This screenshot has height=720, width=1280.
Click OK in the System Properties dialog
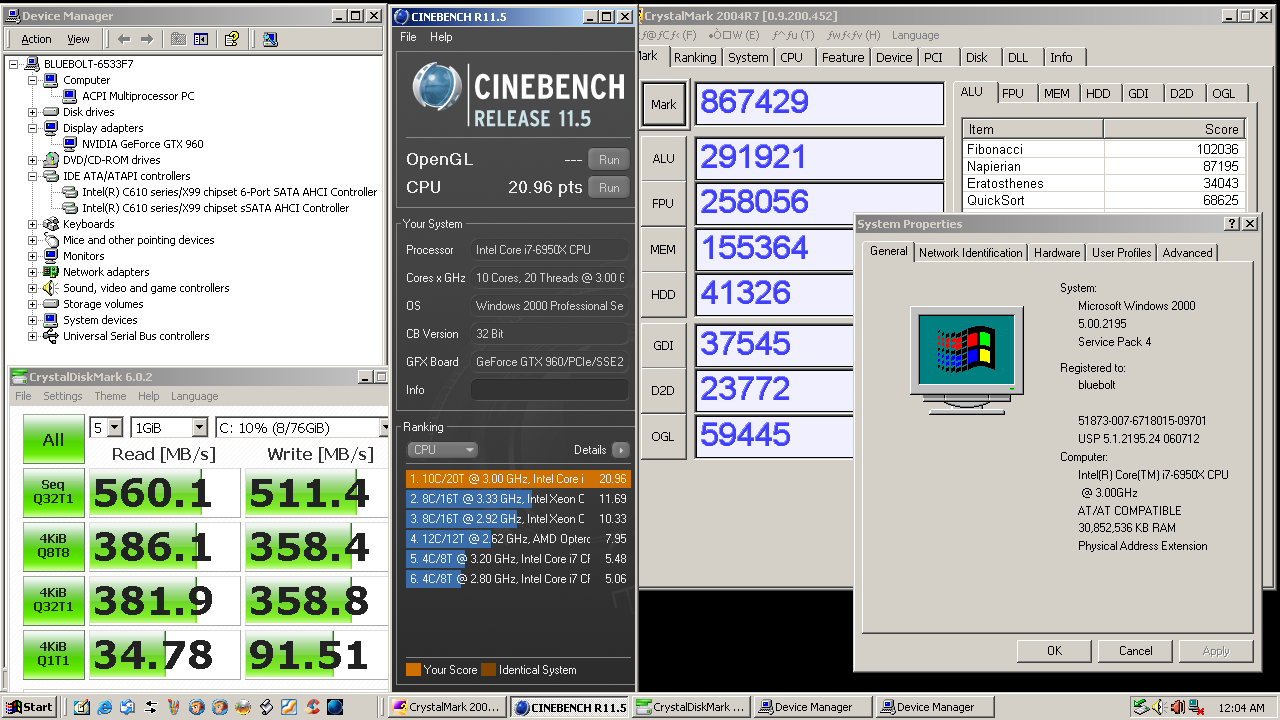pyautogui.click(x=1053, y=650)
